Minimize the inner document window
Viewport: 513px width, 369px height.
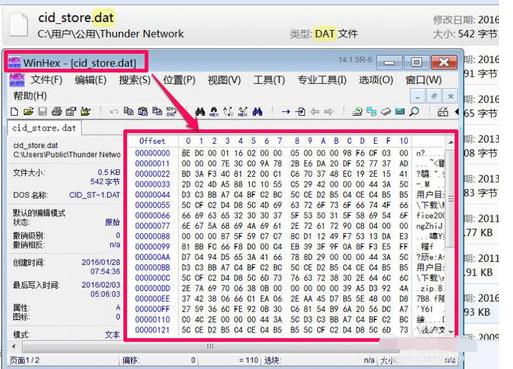pos(418,96)
